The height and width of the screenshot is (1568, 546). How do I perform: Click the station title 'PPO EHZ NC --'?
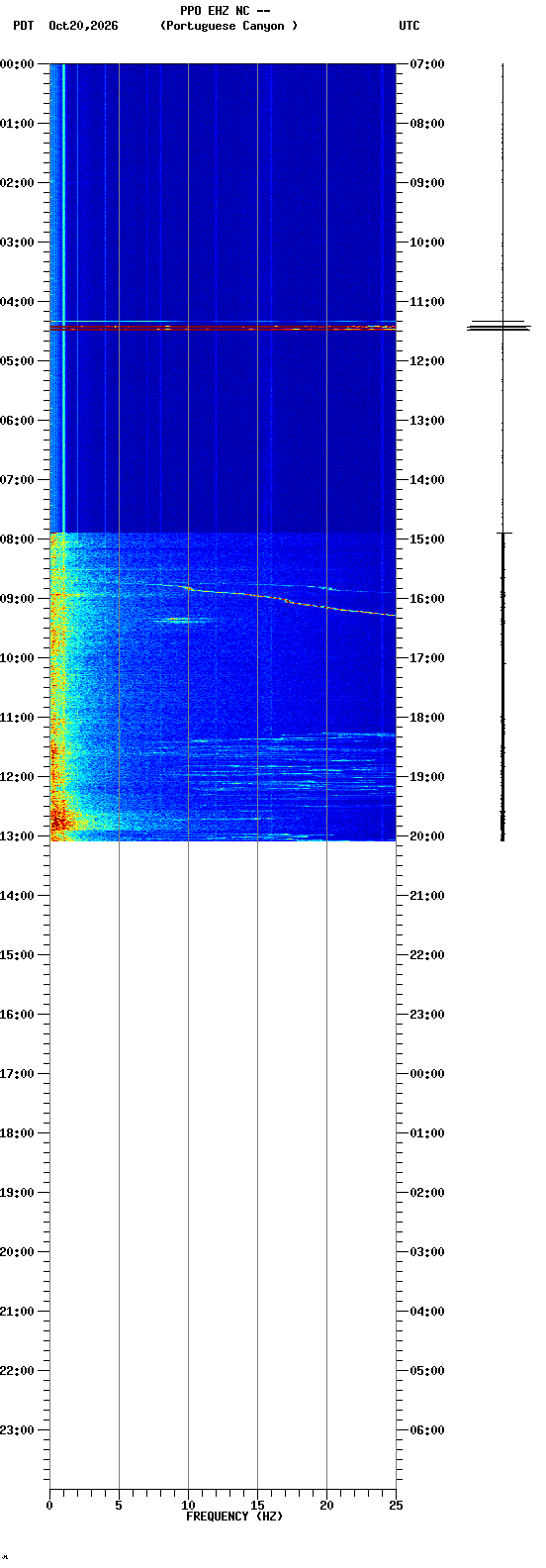coord(226,11)
